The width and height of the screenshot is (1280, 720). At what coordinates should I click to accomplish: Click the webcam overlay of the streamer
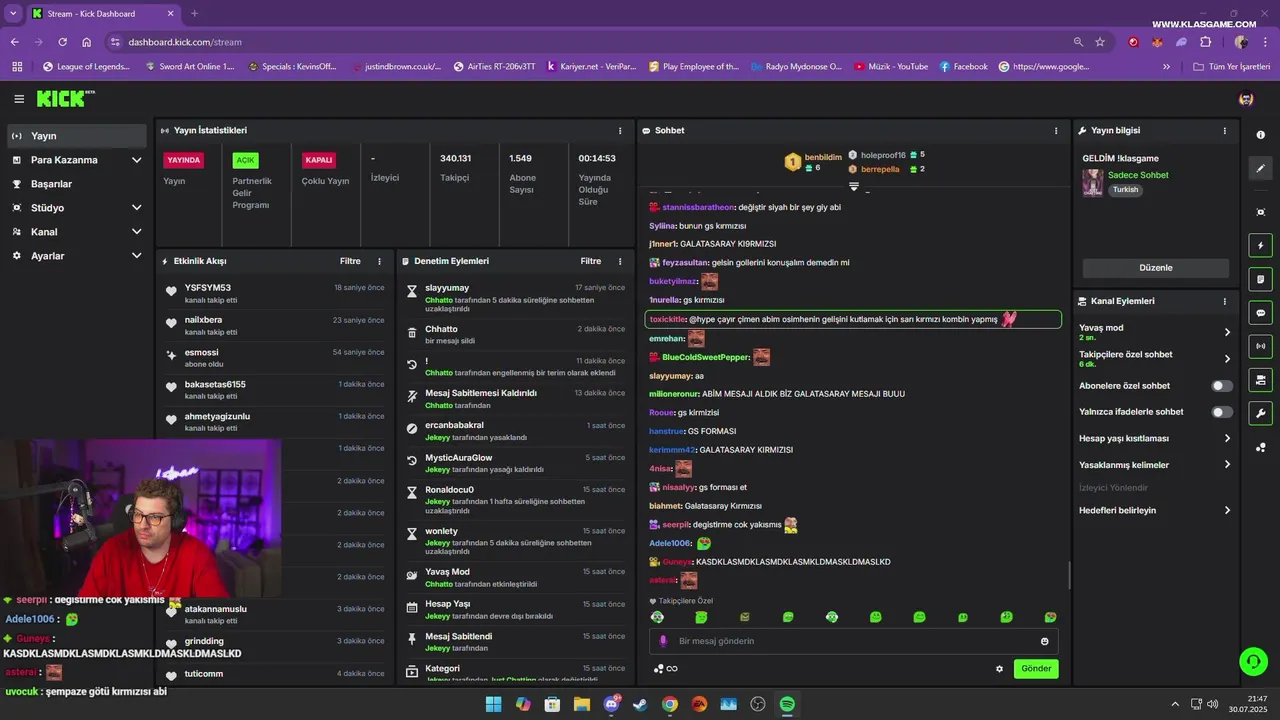click(x=141, y=517)
